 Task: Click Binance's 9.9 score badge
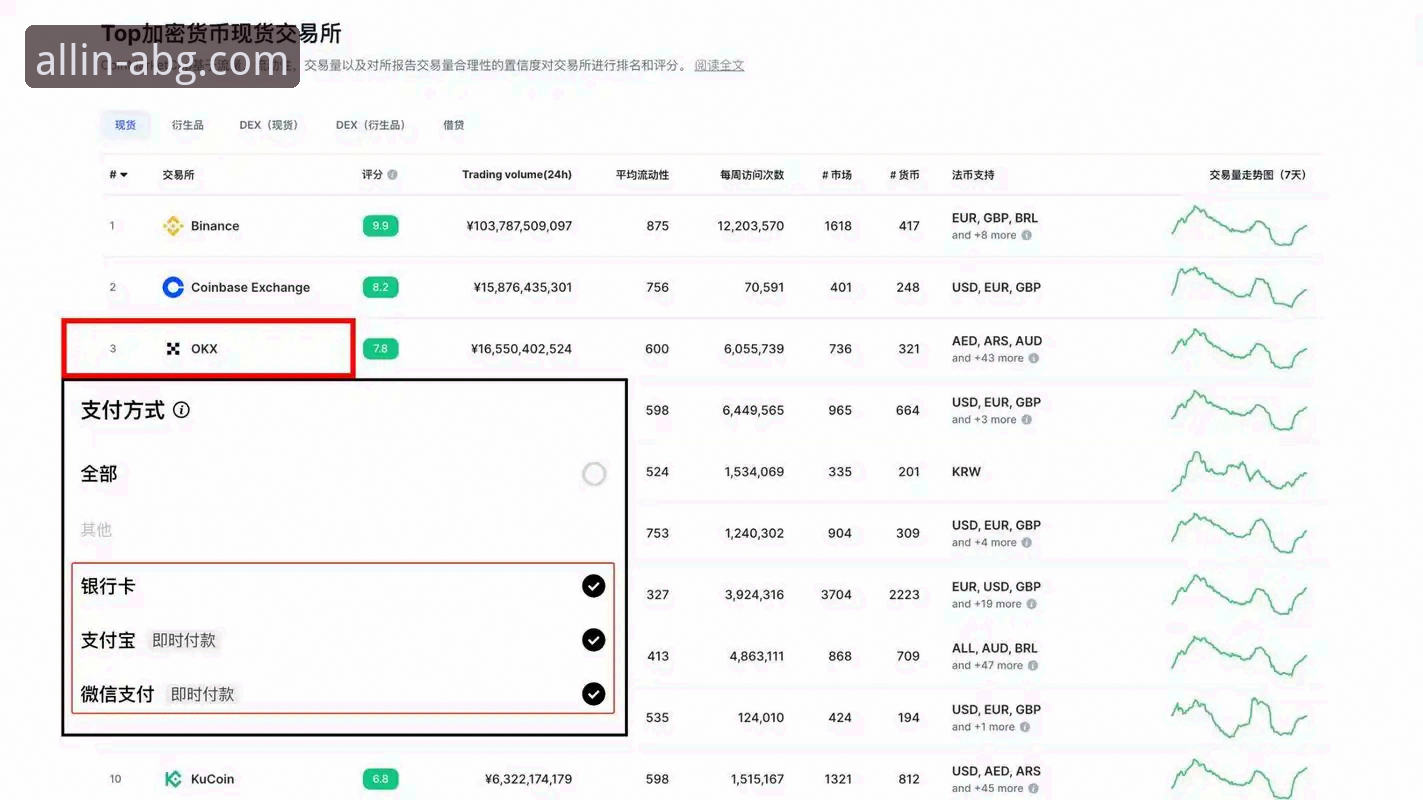click(380, 226)
